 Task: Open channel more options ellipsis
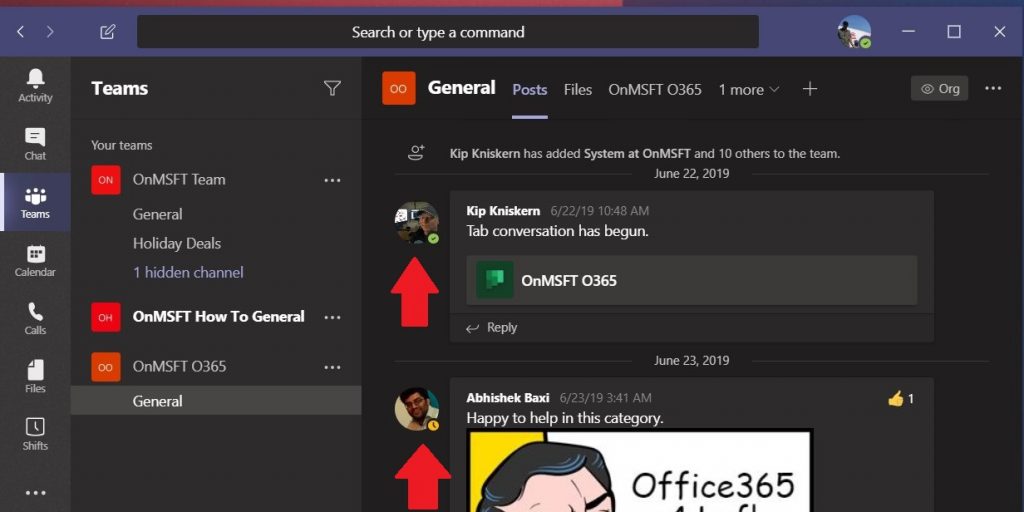(993, 88)
